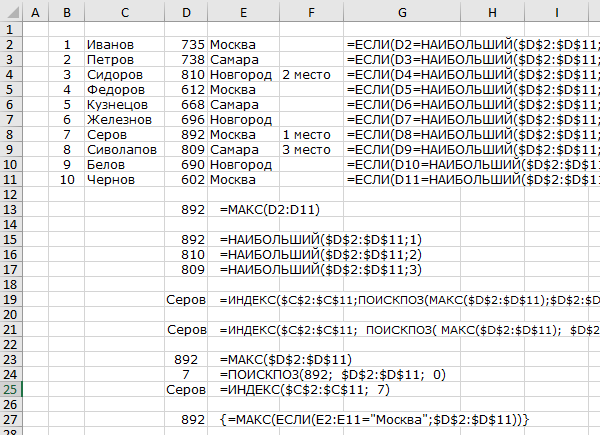Click the select-all corner of the grid
This screenshot has height=435, width=600.
9,12
